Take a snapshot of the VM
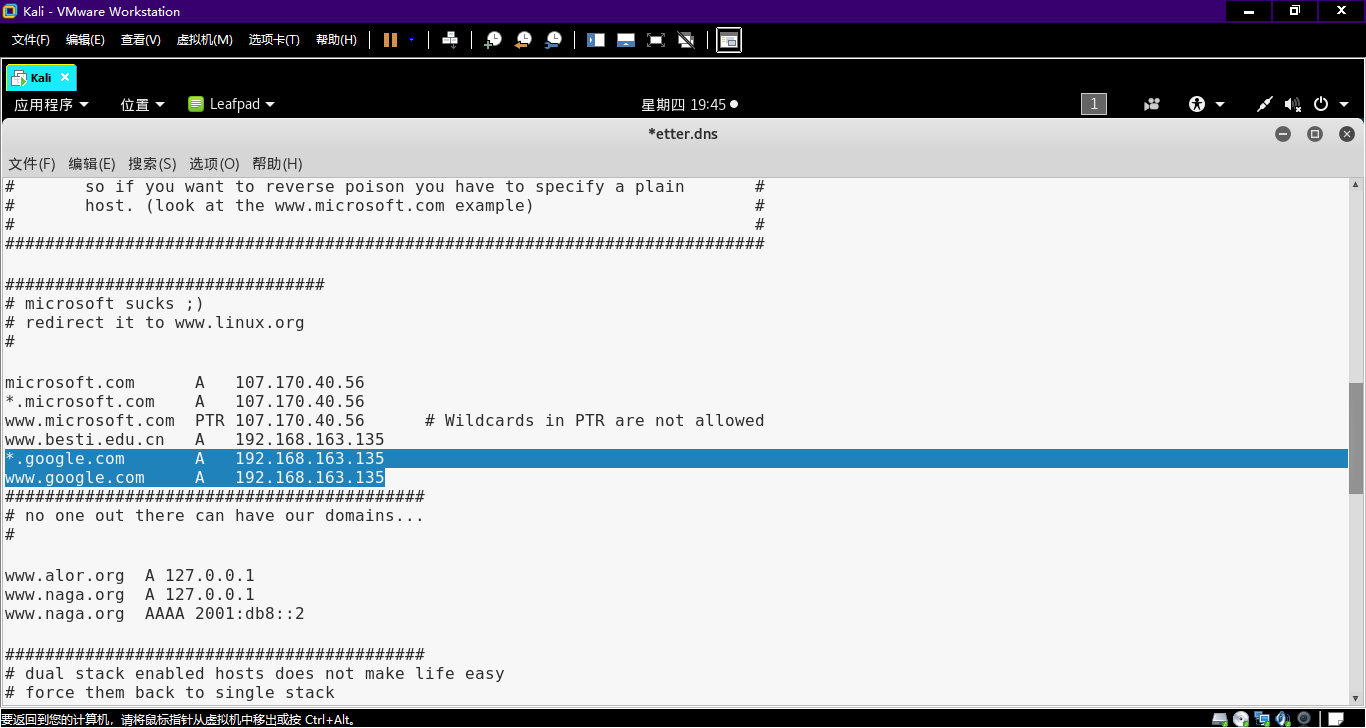 pyautogui.click(x=493, y=40)
